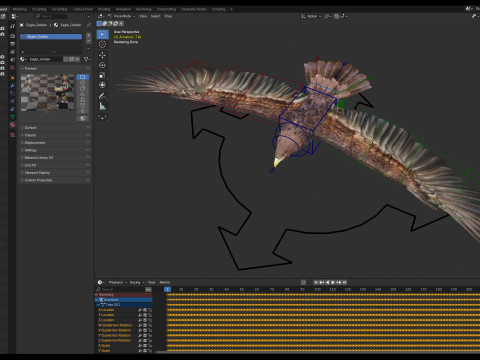
Task: Select the Rotate tool
Action: tap(102, 65)
